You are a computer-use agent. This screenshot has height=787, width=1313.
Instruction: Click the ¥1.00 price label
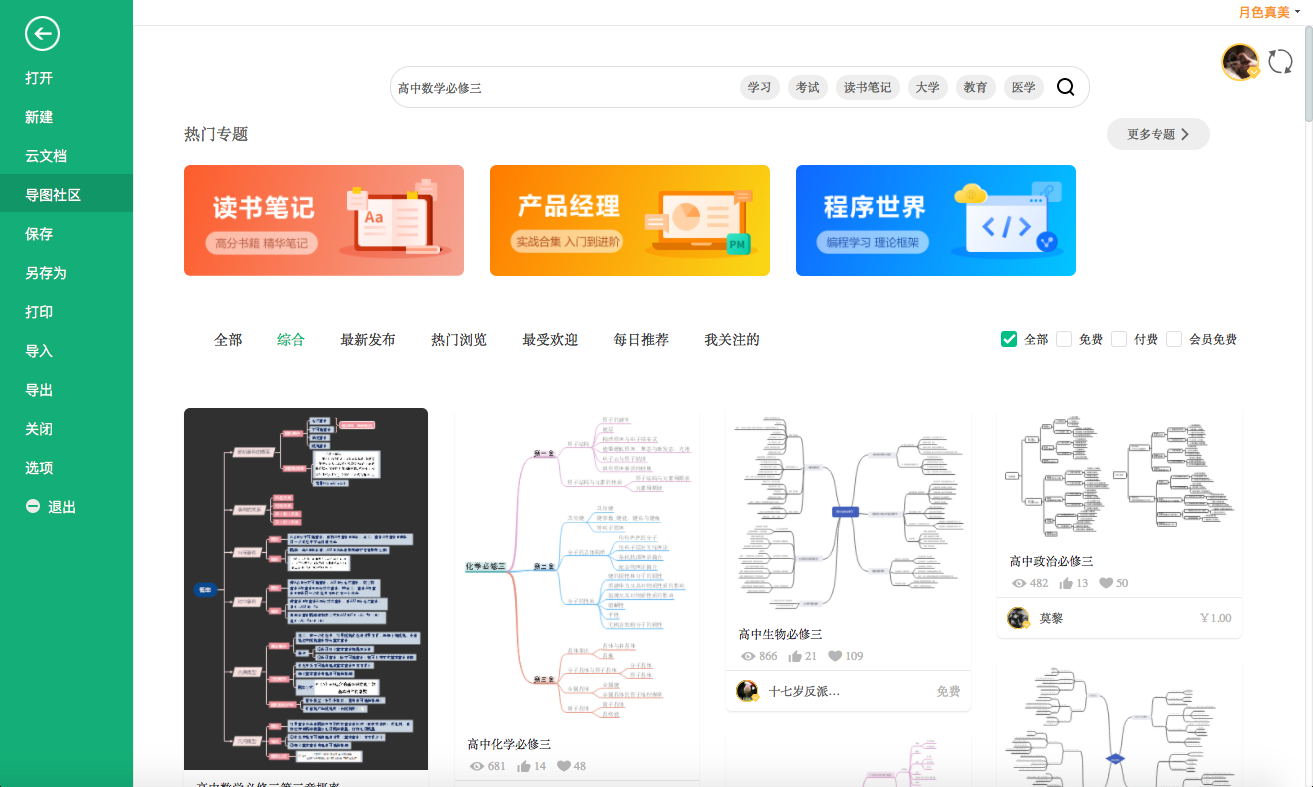click(1215, 618)
